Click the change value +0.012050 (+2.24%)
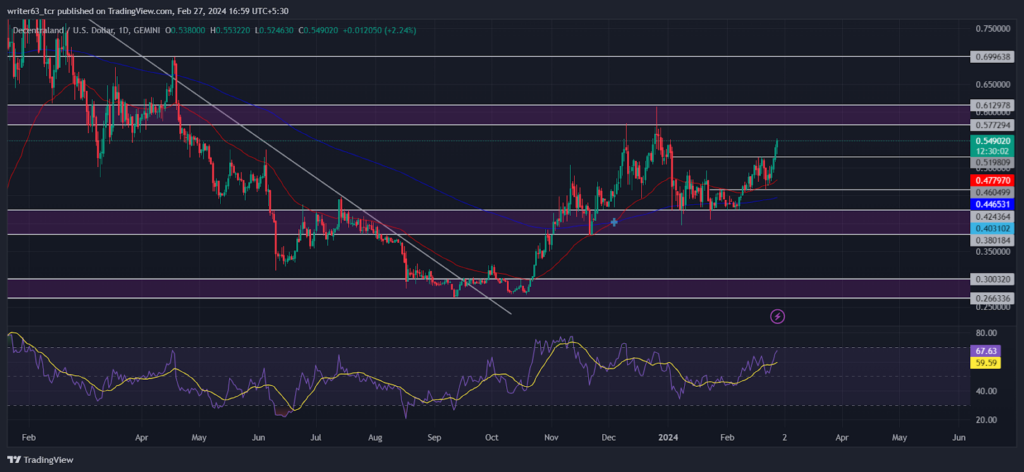The image size is (1024, 472). coord(379,30)
